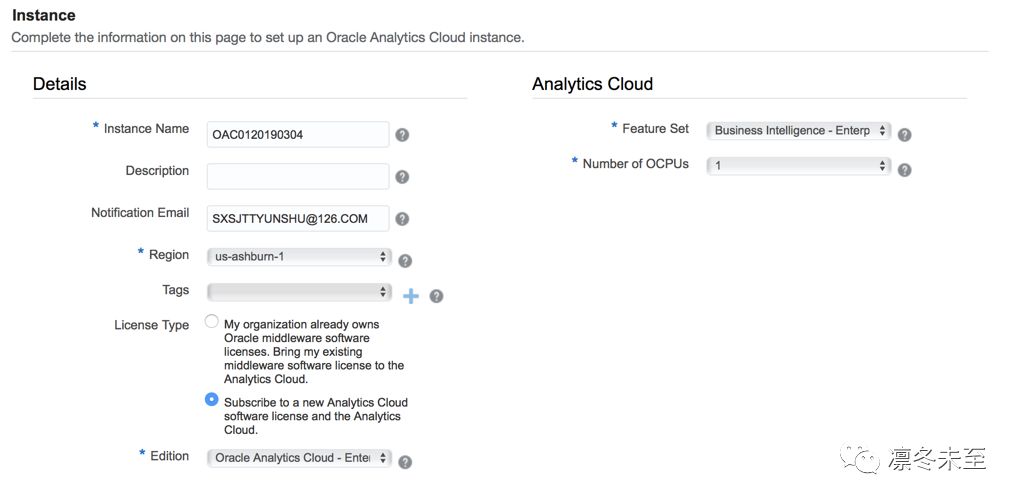This screenshot has height=504, width=1020.
Task: Click the 'Bring my existing middleware' license text
Action: (x=314, y=351)
